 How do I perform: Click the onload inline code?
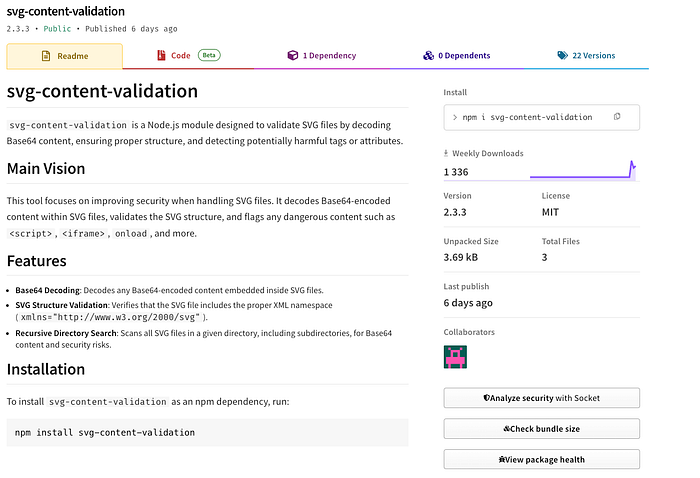coord(131,233)
